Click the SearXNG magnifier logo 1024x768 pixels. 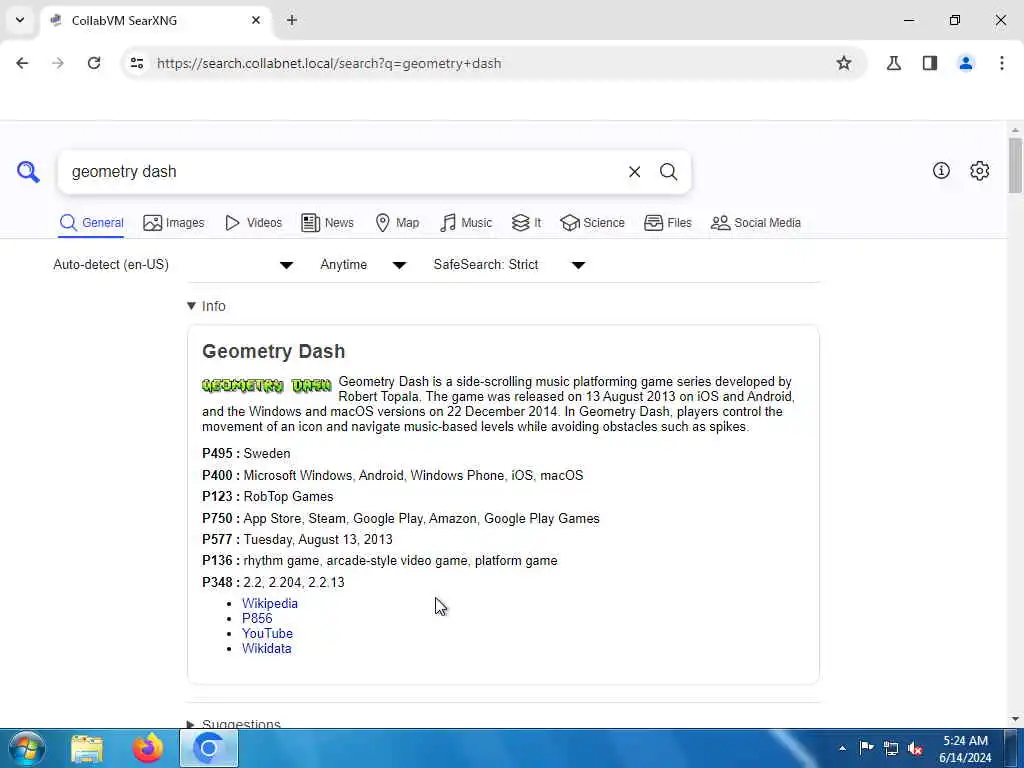click(28, 172)
